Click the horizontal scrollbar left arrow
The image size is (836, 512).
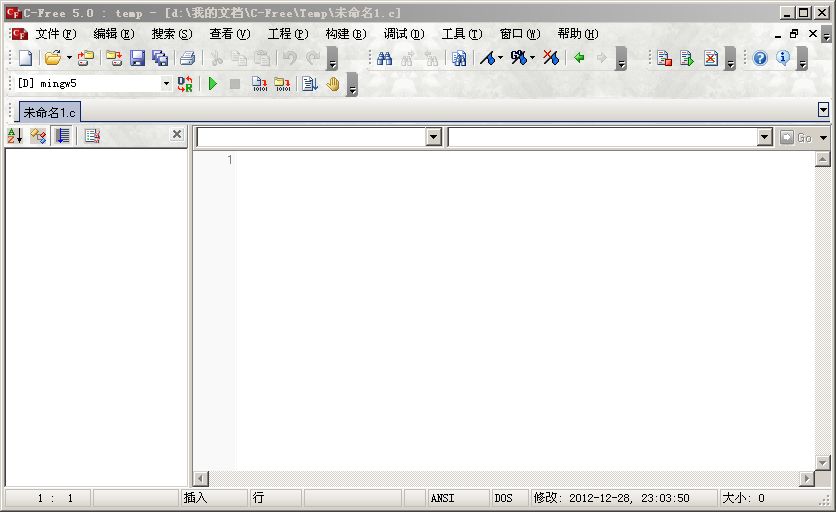[201, 478]
